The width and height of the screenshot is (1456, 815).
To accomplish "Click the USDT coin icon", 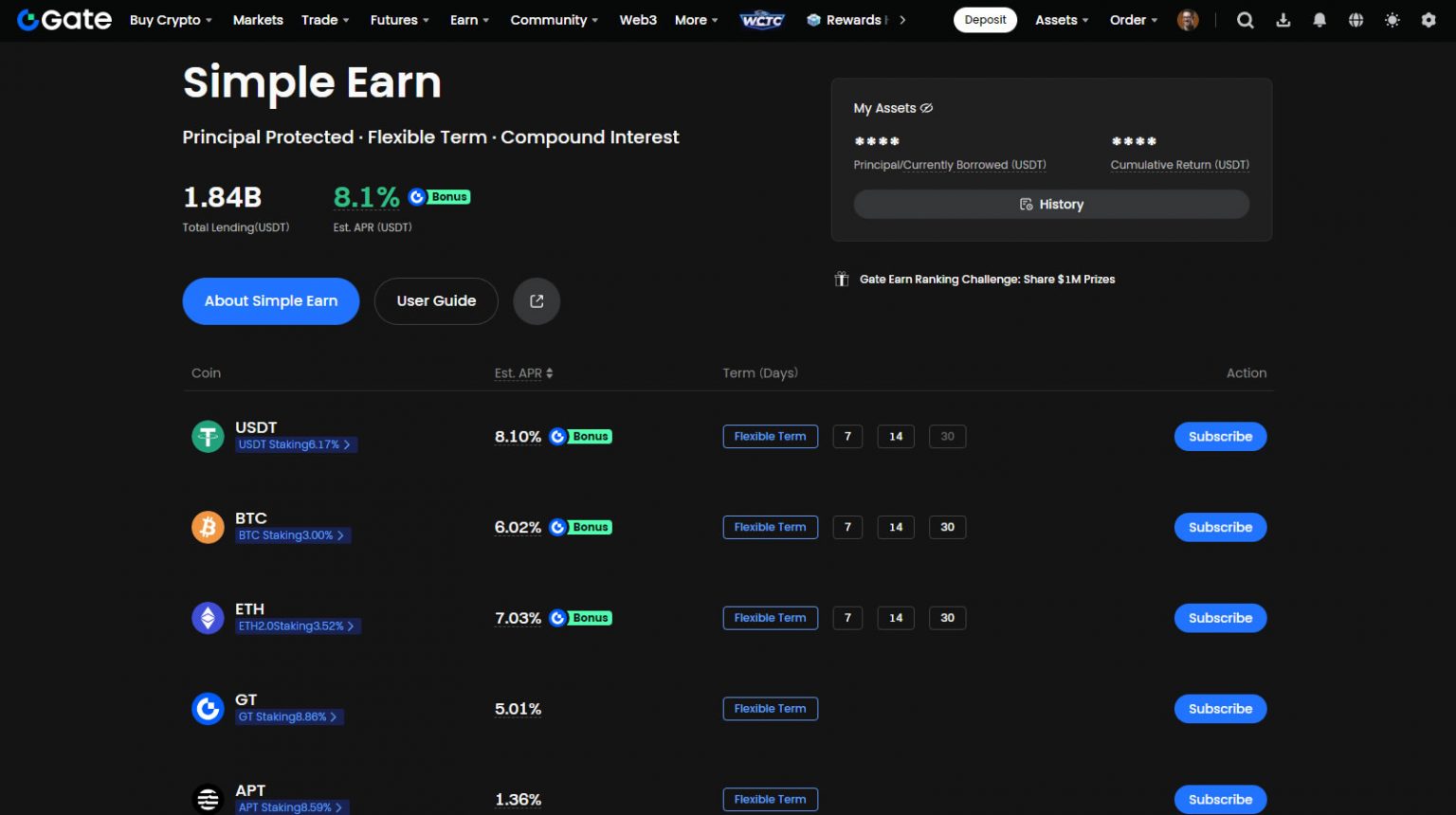I will tap(208, 436).
